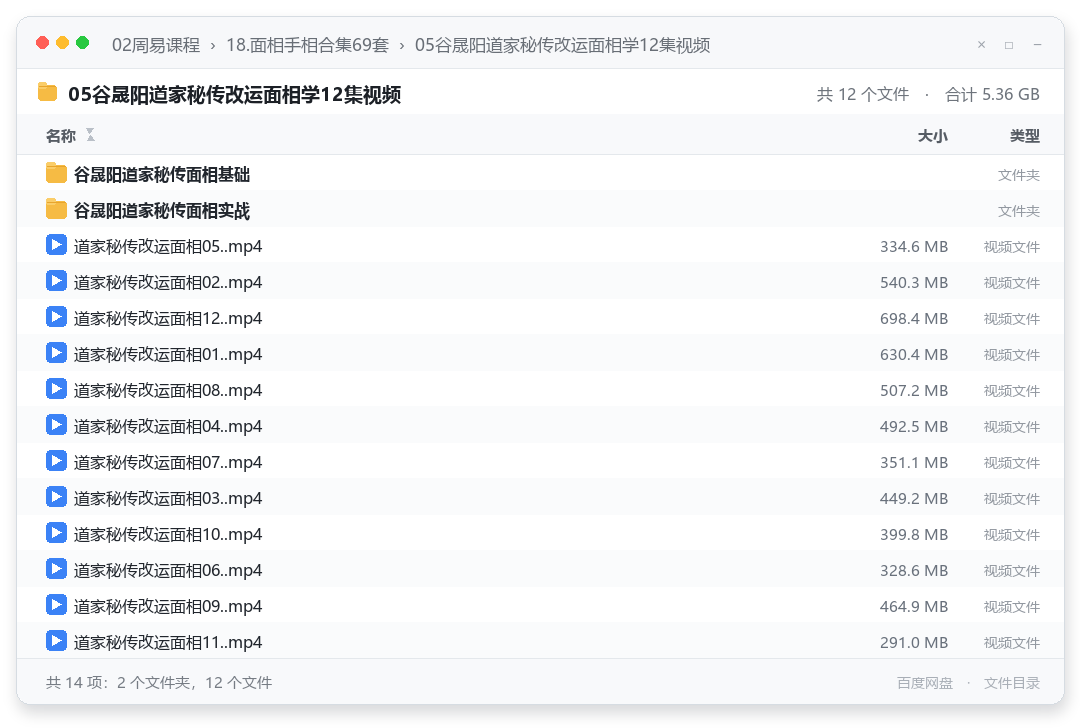Viewport: 1080px width, 728px height.
Task: Click the video icon for 道家秘传改运面相08..mp4
Action: click(56, 389)
